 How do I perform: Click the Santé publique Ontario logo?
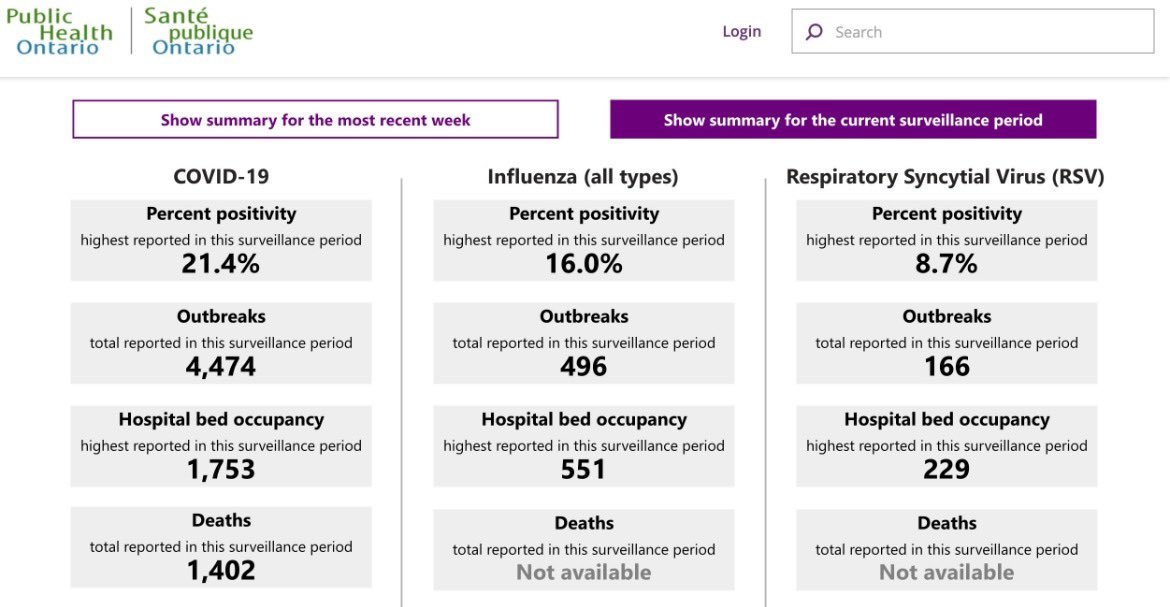[198, 31]
